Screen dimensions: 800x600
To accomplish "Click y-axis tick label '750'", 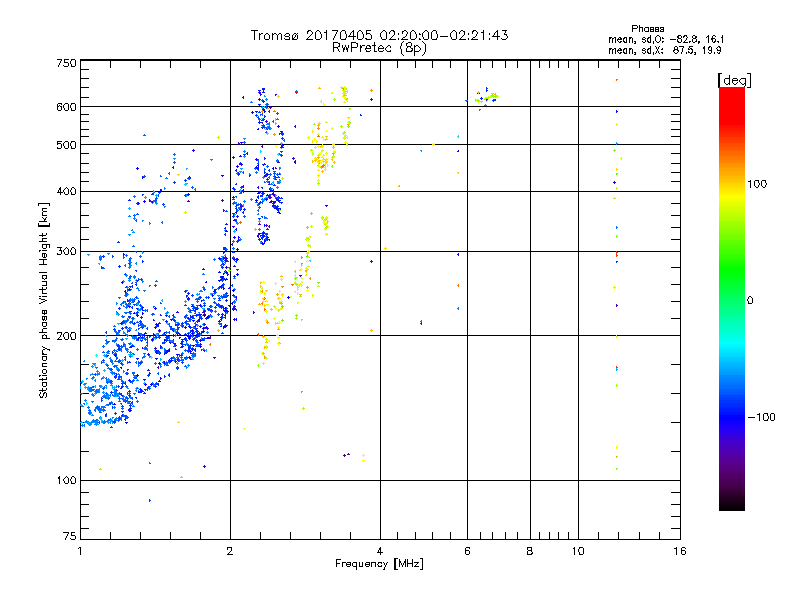I will (67, 63).
